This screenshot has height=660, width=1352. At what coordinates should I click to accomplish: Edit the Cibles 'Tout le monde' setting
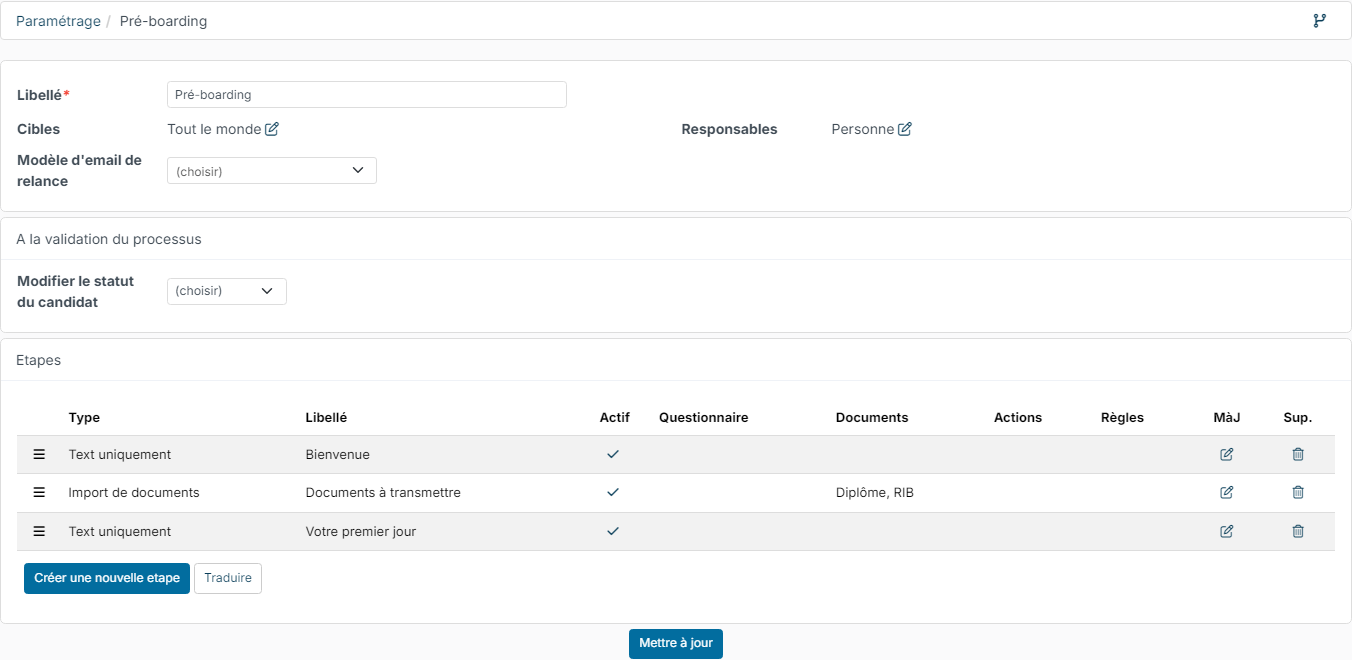tap(272, 129)
